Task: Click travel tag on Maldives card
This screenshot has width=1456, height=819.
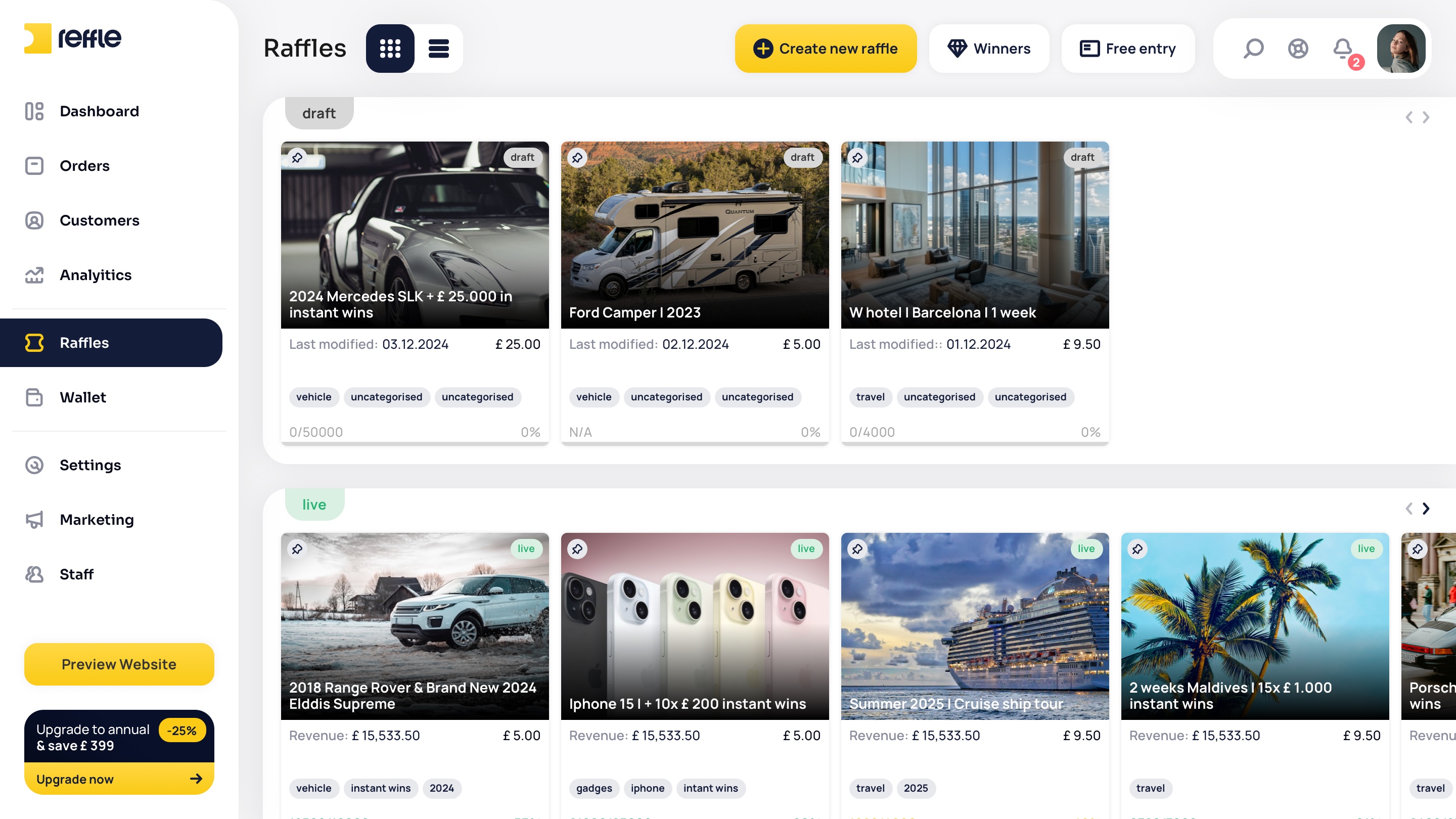Action: pos(1151,788)
